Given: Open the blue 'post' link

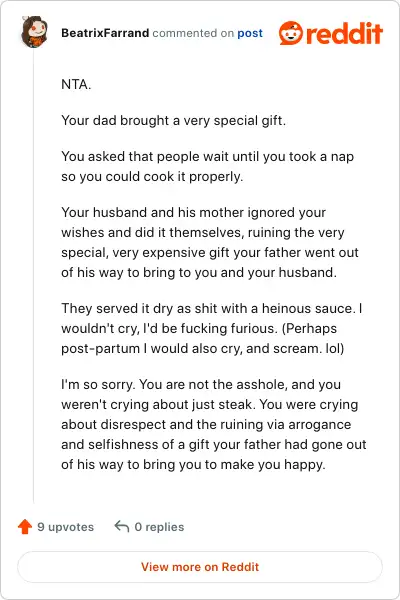Looking at the screenshot, I should click(250, 33).
